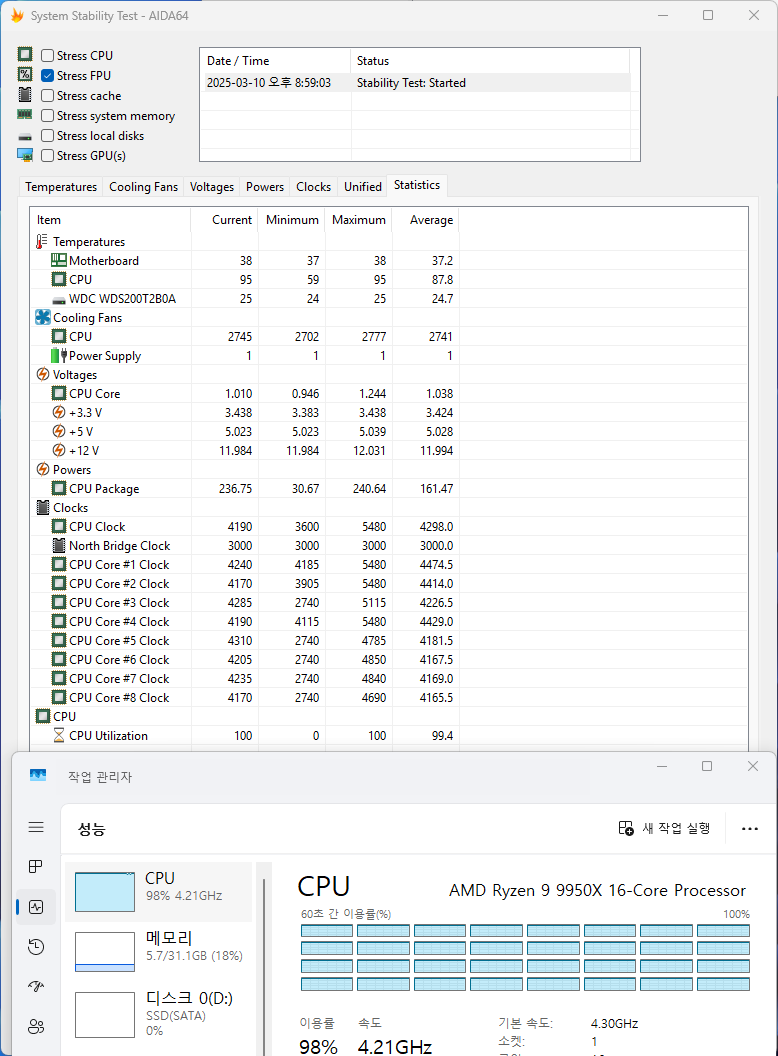The height and width of the screenshot is (1056, 778).
Task: Enable the Stress cache checkbox
Action: pyautogui.click(x=47, y=96)
